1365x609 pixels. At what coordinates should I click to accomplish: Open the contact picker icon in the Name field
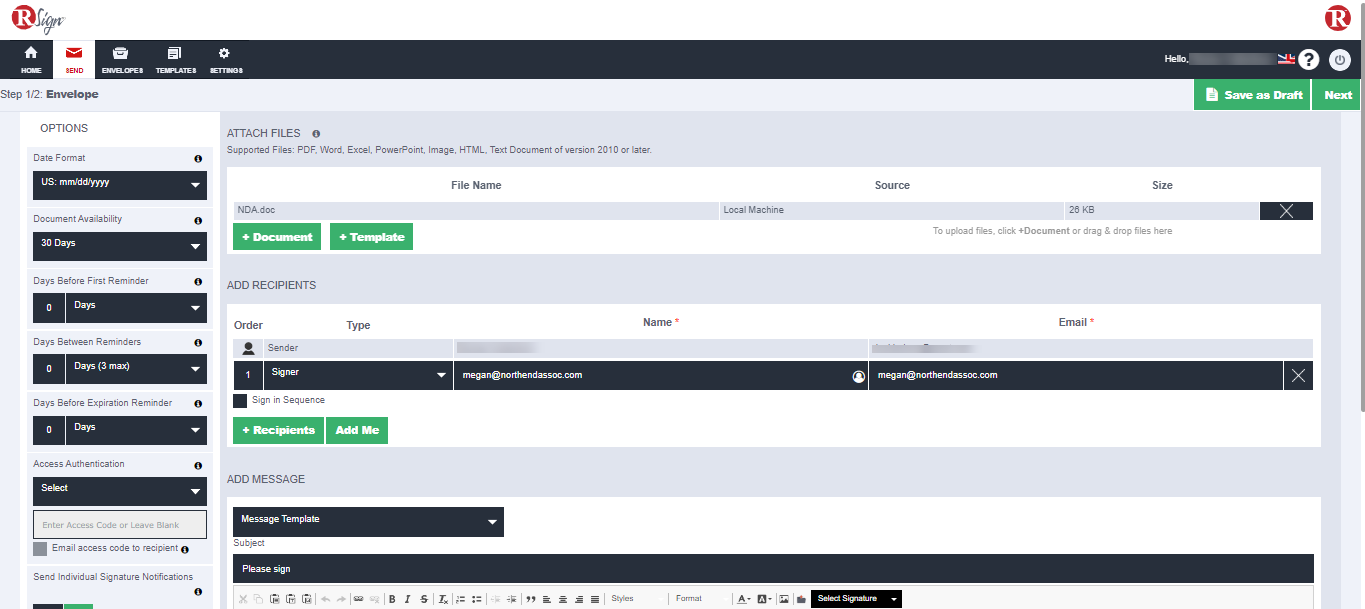tap(857, 376)
